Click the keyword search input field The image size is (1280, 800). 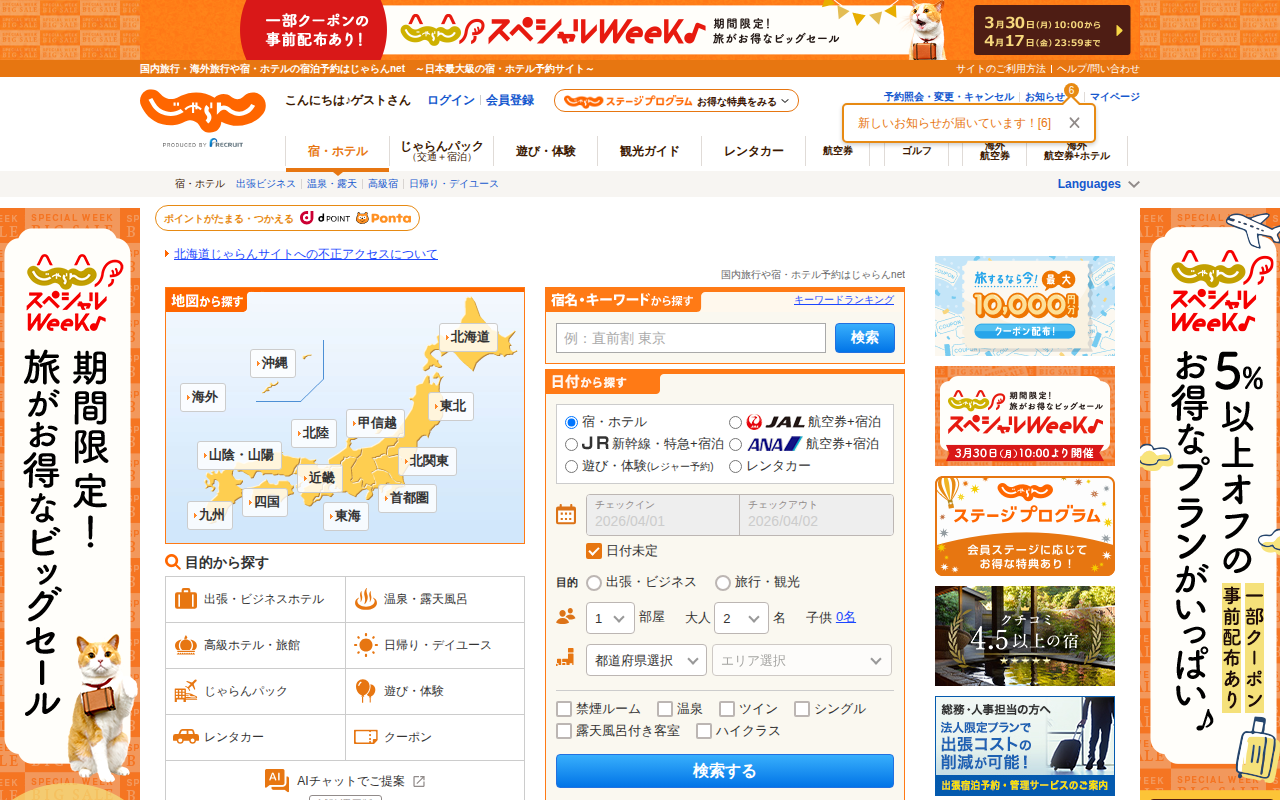pos(691,338)
